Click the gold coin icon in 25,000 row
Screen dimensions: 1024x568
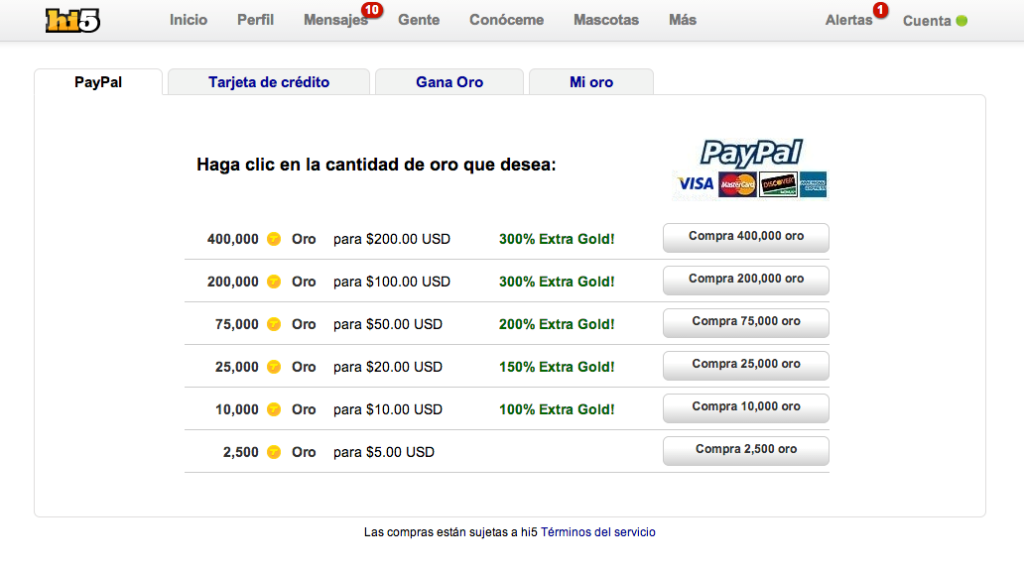click(274, 367)
